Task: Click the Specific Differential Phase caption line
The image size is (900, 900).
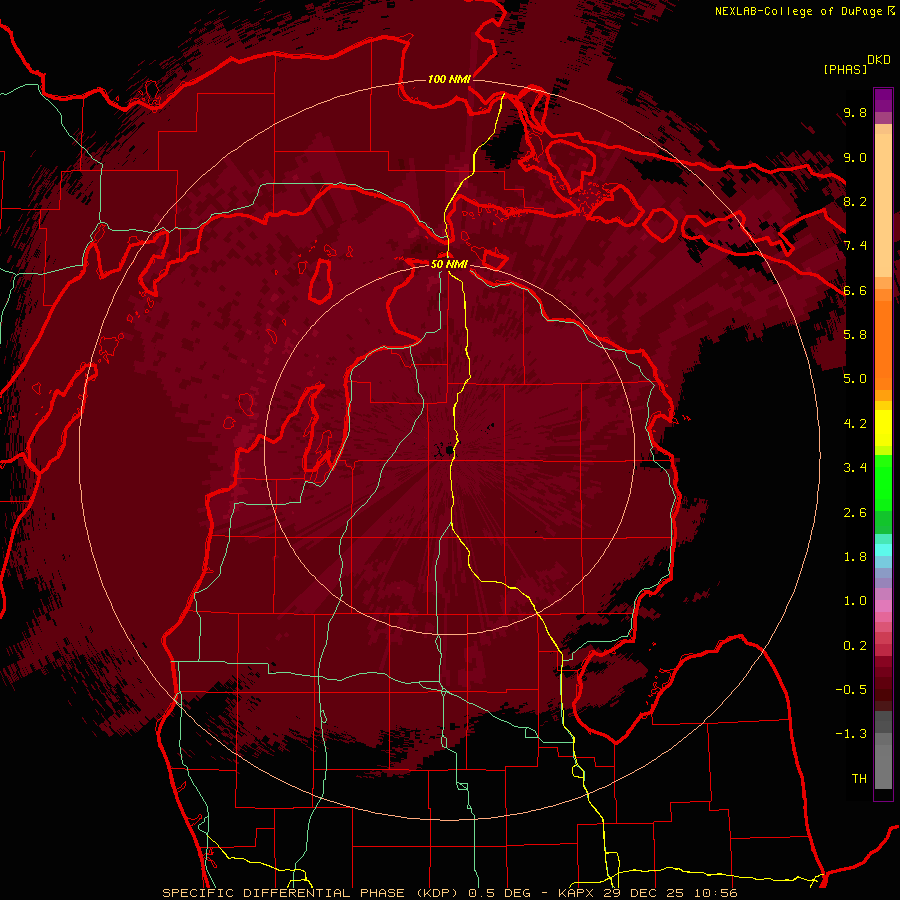Action: click(x=450, y=893)
